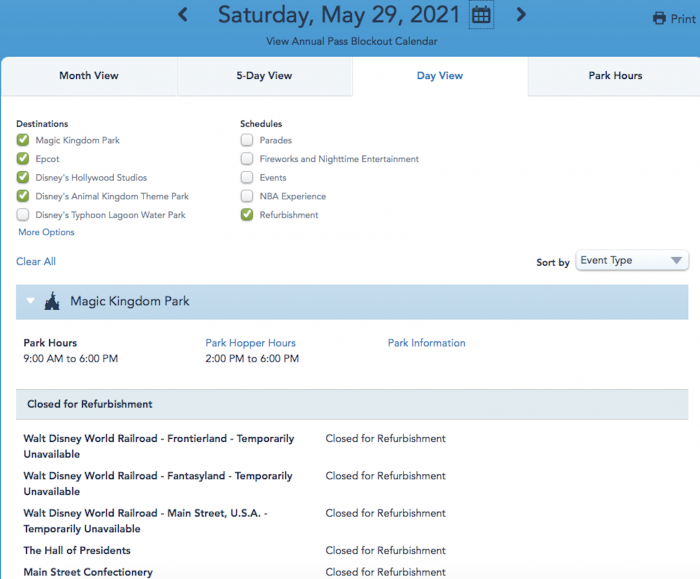Click the Clear All link
700x579 pixels.
click(x=36, y=262)
